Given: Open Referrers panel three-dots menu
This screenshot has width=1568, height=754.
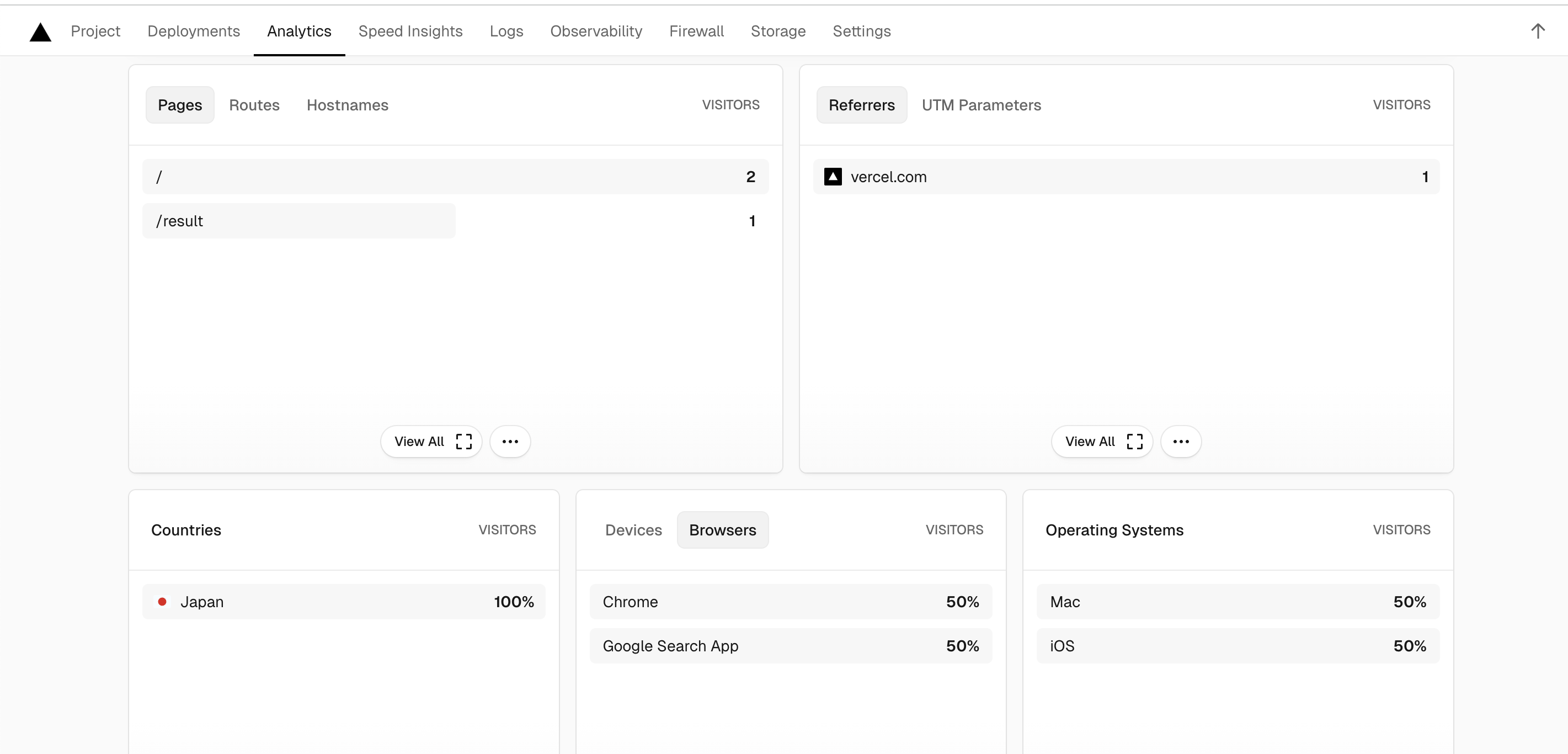Looking at the screenshot, I should 1180,442.
